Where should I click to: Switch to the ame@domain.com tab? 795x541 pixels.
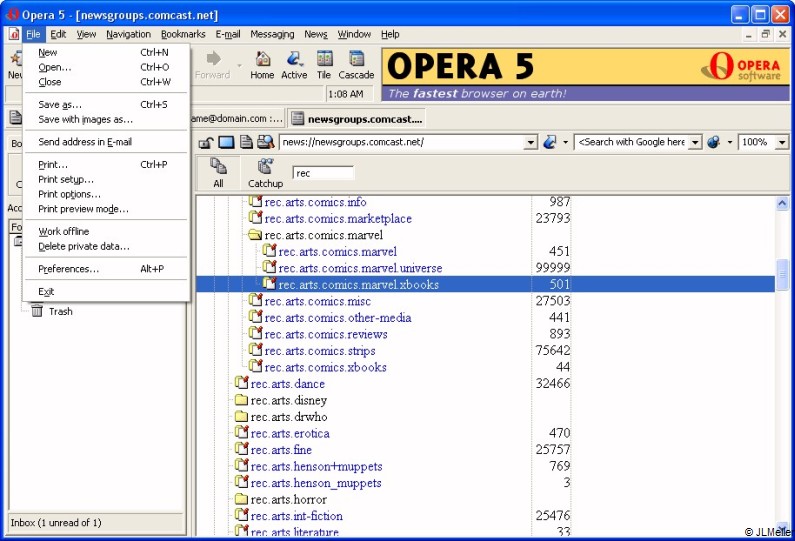coord(237,119)
